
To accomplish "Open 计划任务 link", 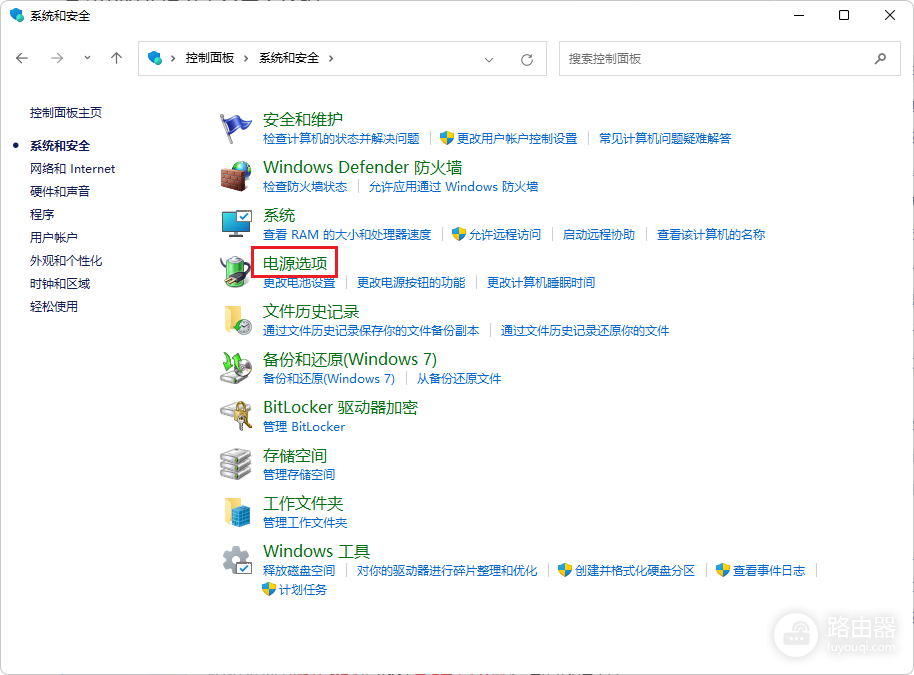I will pos(303,590).
